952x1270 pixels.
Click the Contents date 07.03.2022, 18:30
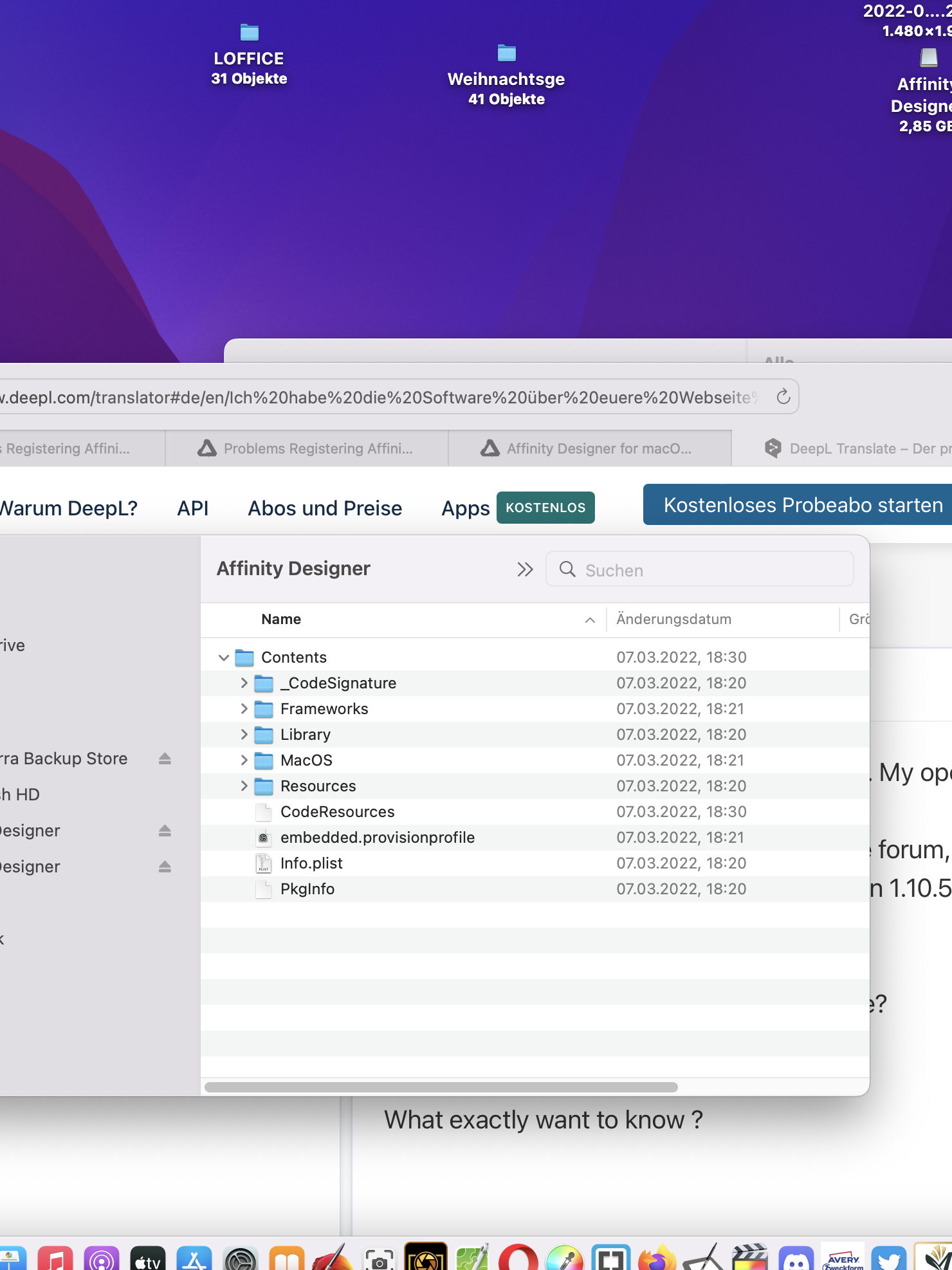coord(681,657)
